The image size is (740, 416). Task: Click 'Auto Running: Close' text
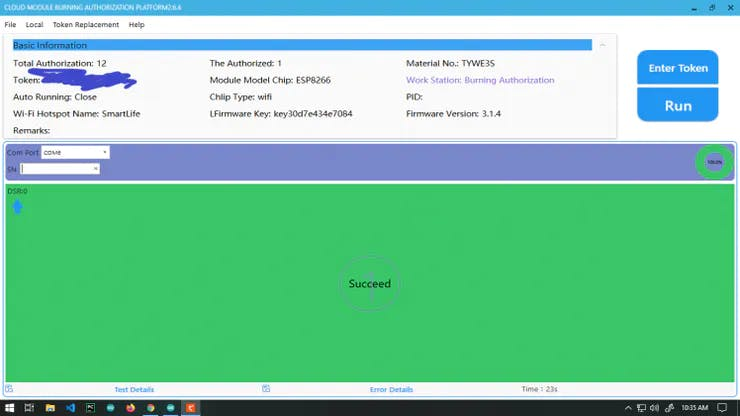(55, 97)
